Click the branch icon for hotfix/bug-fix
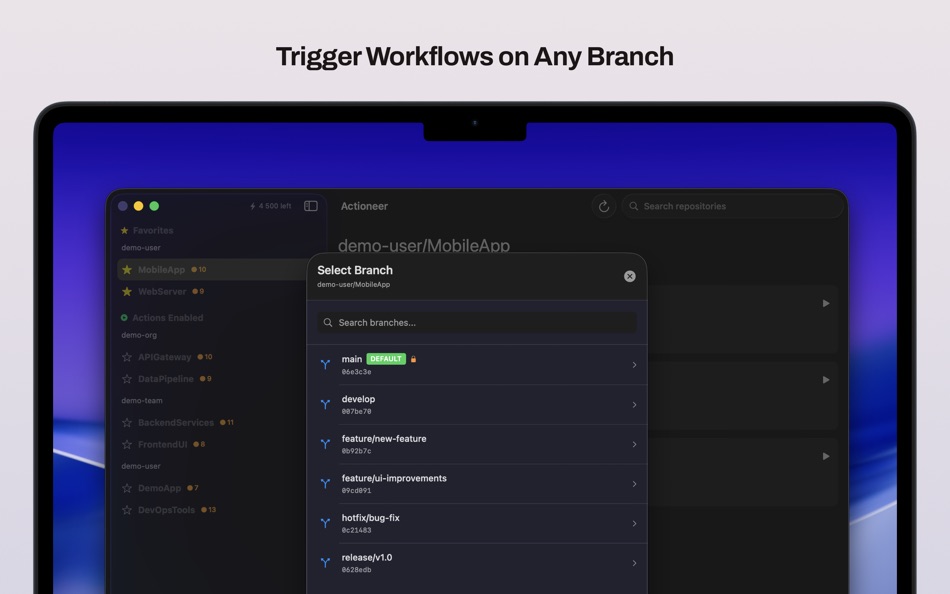The width and height of the screenshot is (950, 594). tap(325, 522)
